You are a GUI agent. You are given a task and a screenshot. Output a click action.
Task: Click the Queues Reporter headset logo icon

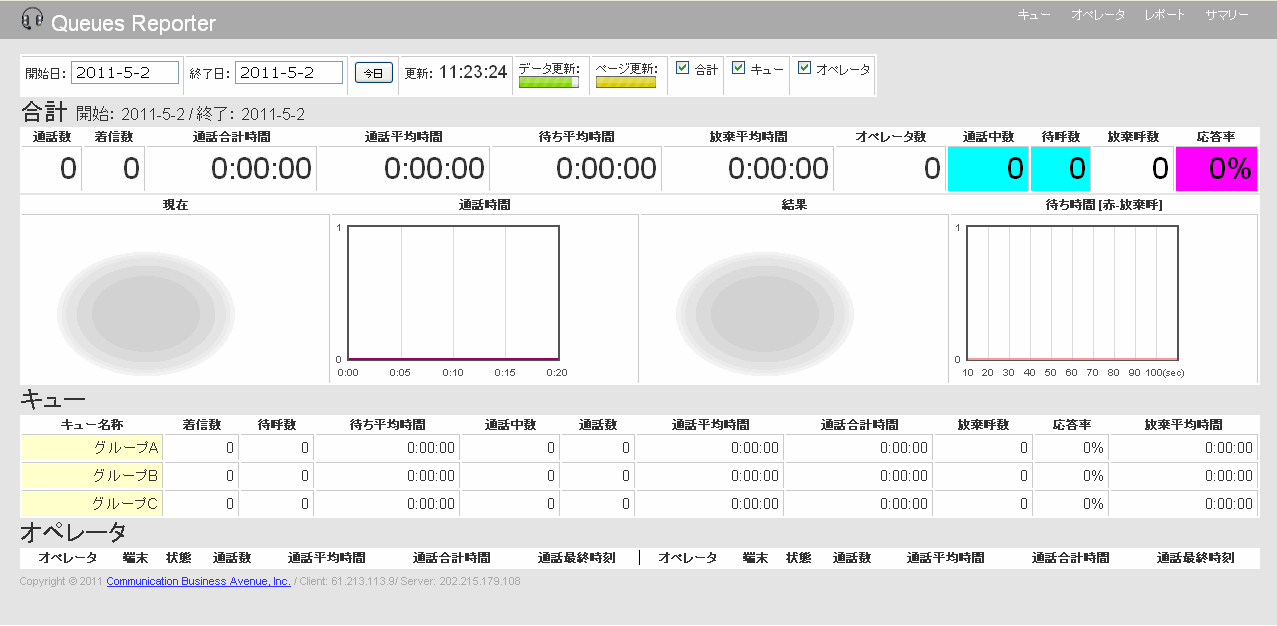coord(32,19)
